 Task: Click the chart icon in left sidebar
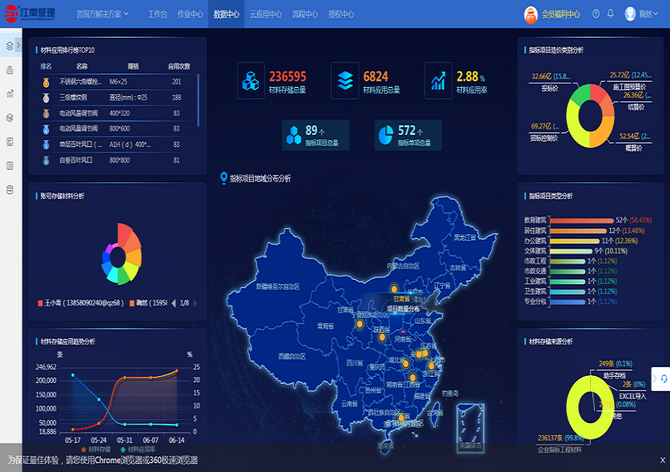tap(10, 93)
